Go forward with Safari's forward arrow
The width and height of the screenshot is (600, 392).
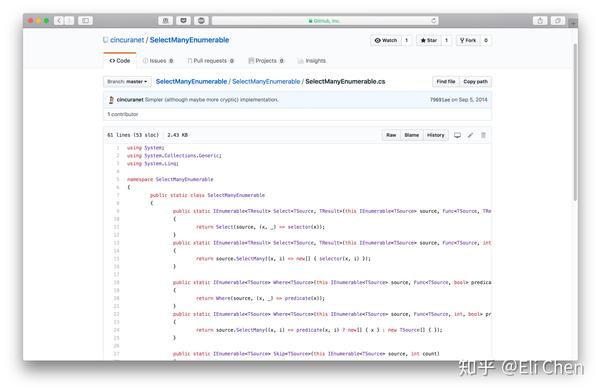tap(69, 21)
